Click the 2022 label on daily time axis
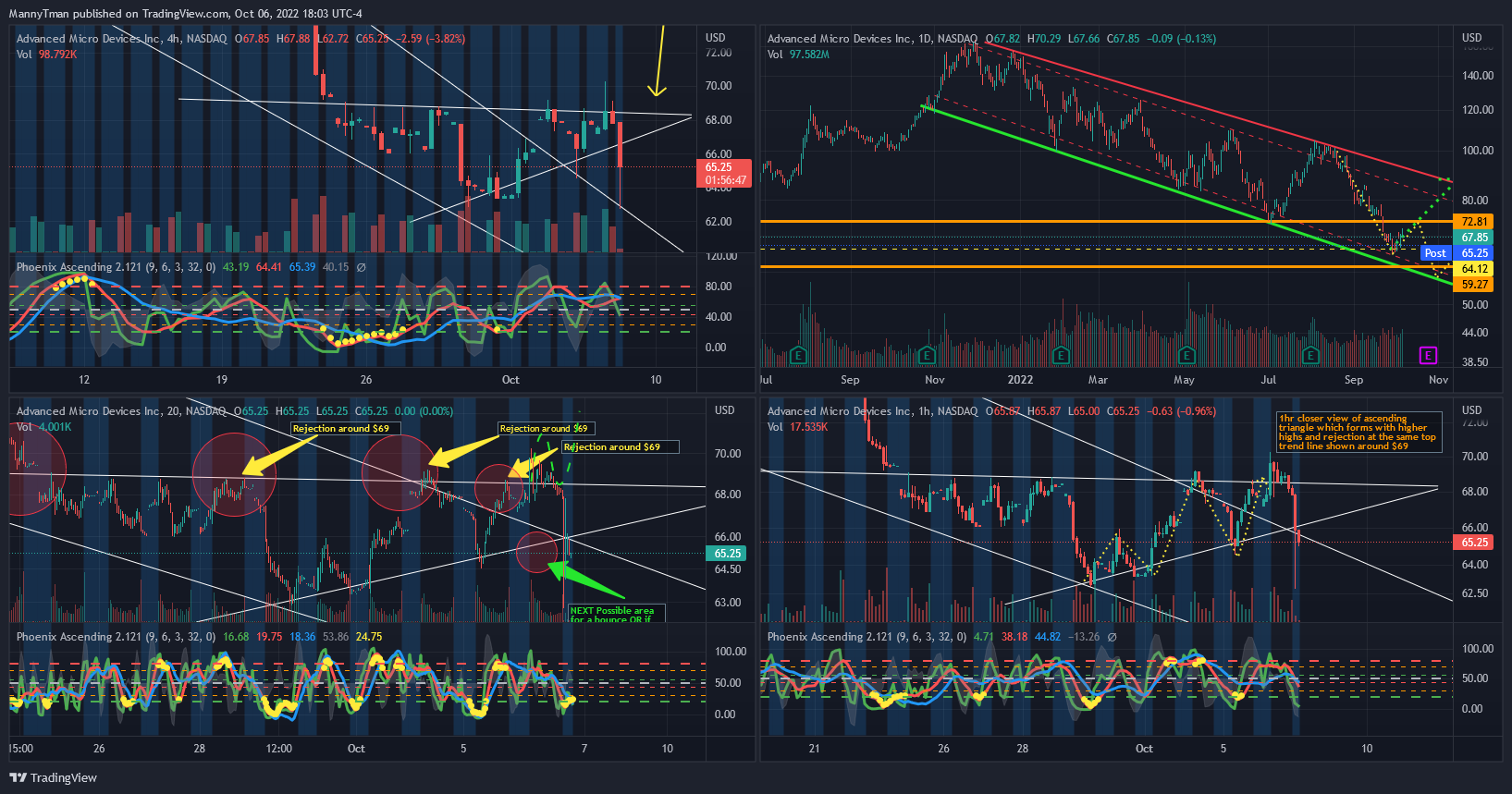The image size is (1512, 794). 1020,380
